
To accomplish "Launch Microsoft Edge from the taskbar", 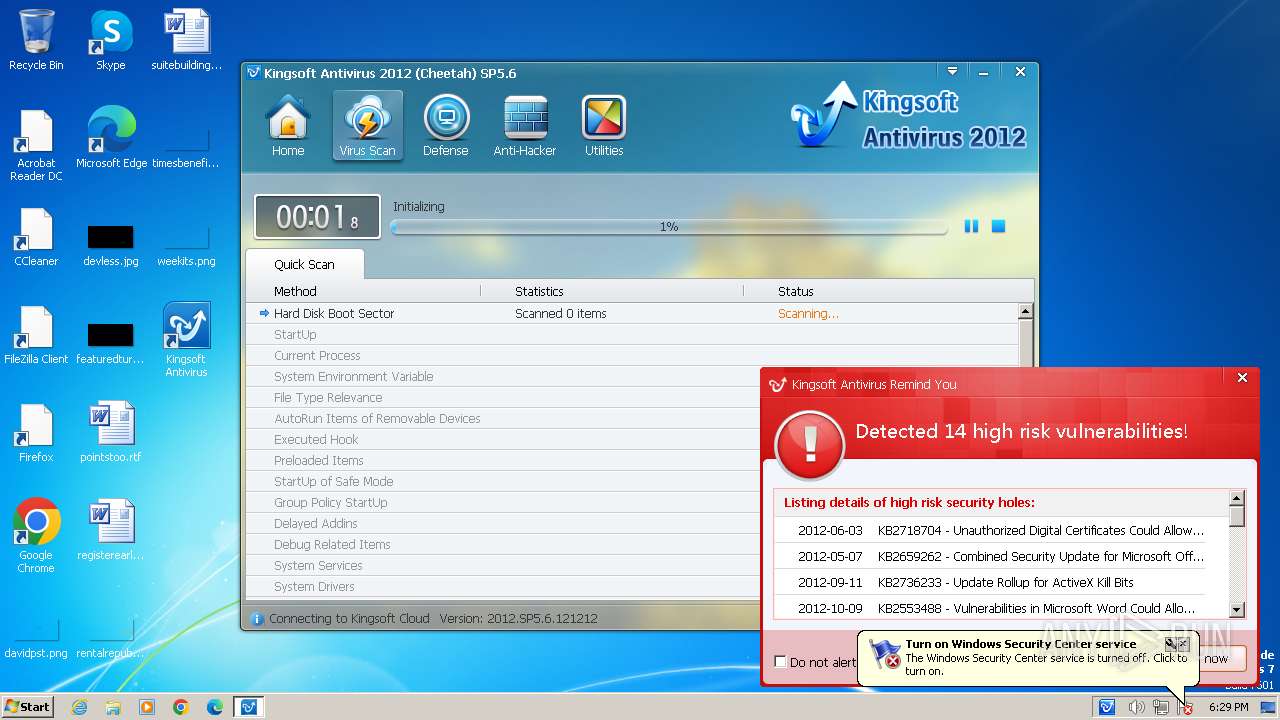I will (215, 707).
